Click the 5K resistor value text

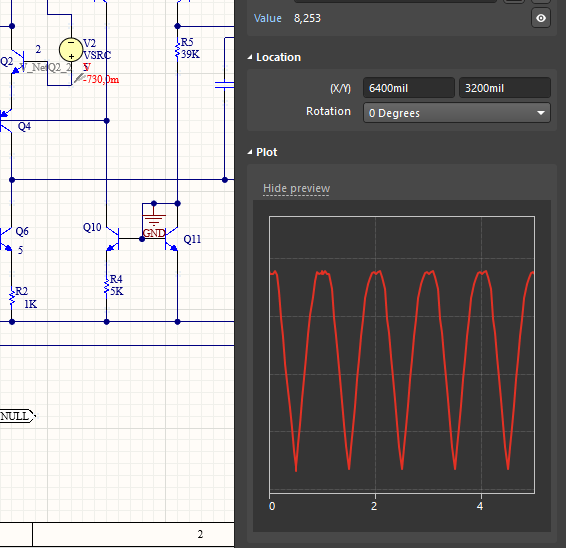click(117, 291)
